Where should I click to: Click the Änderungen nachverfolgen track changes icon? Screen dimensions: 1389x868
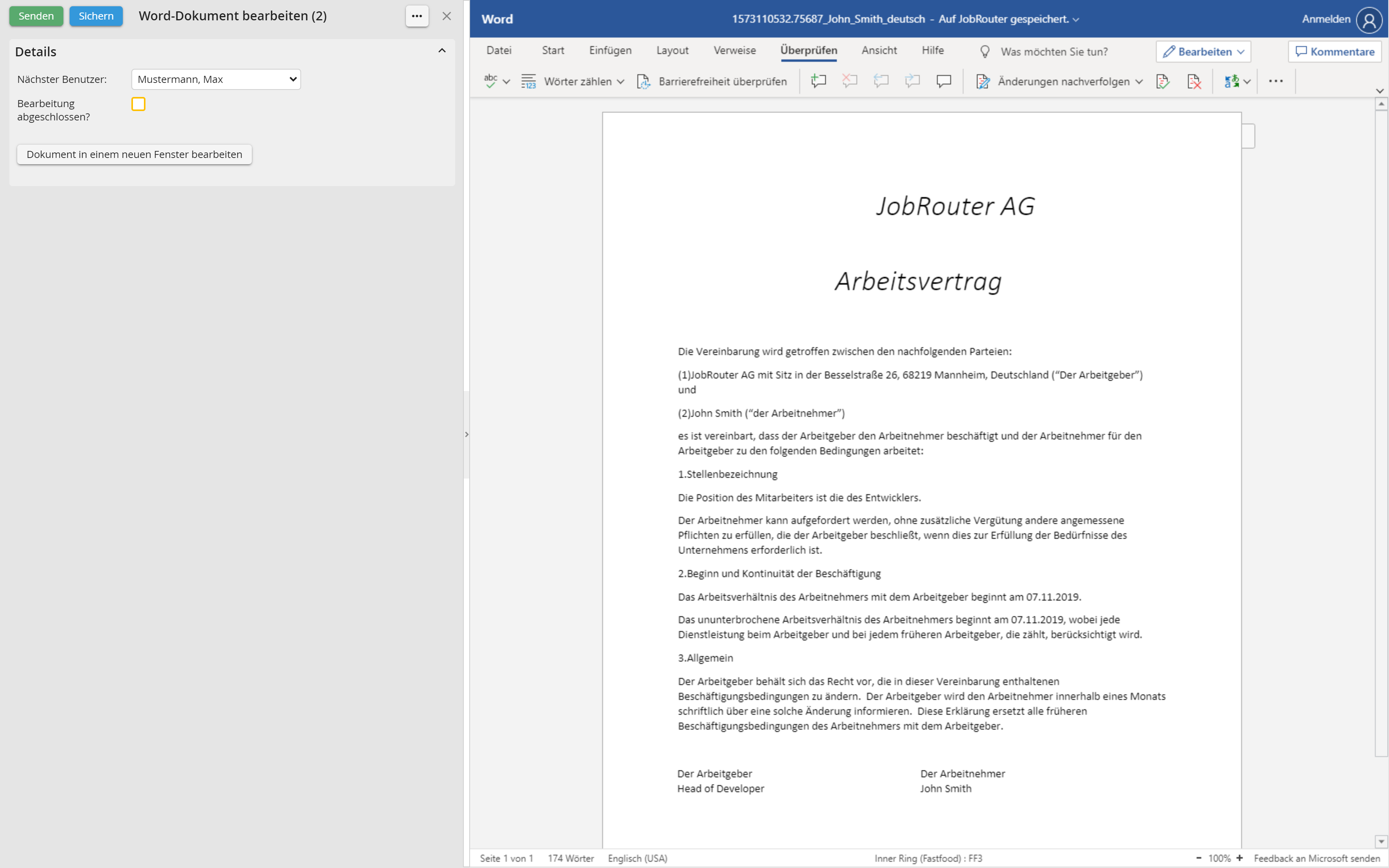pos(983,81)
